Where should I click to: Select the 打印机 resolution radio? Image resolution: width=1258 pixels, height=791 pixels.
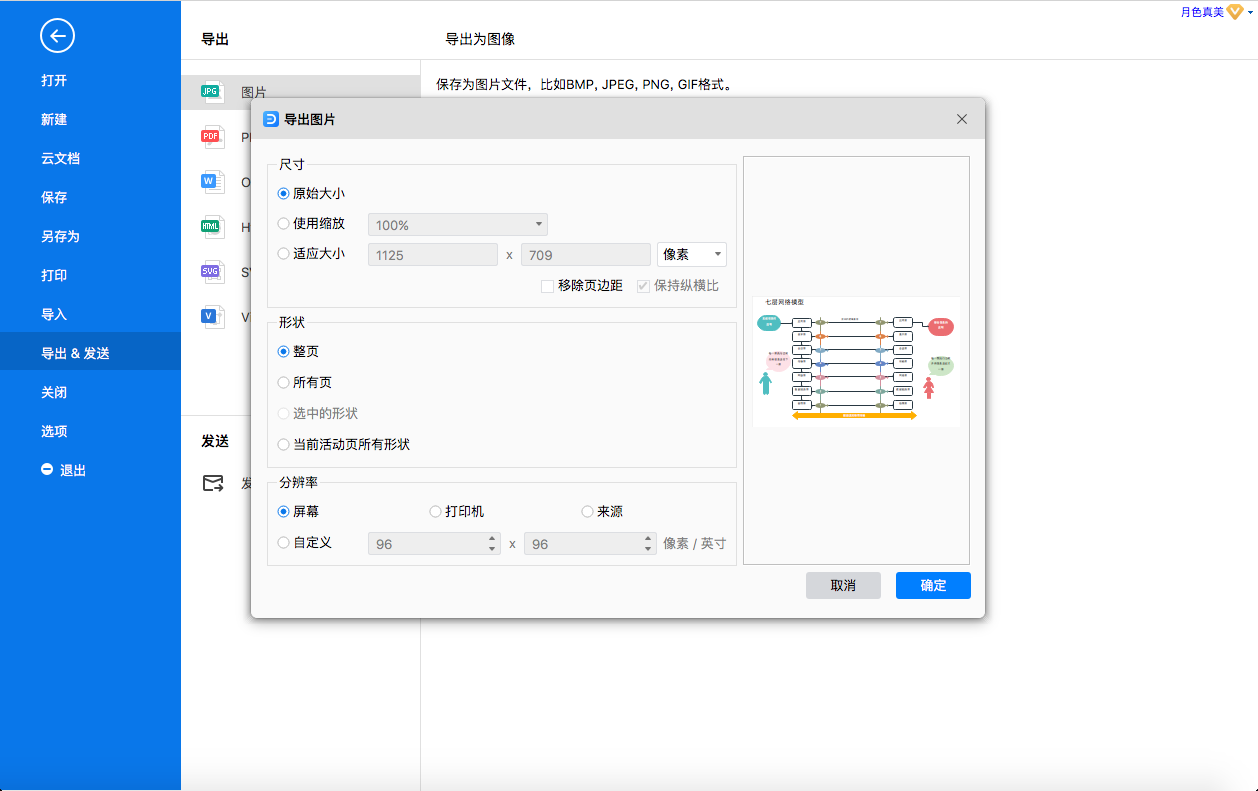click(x=457, y=511)
